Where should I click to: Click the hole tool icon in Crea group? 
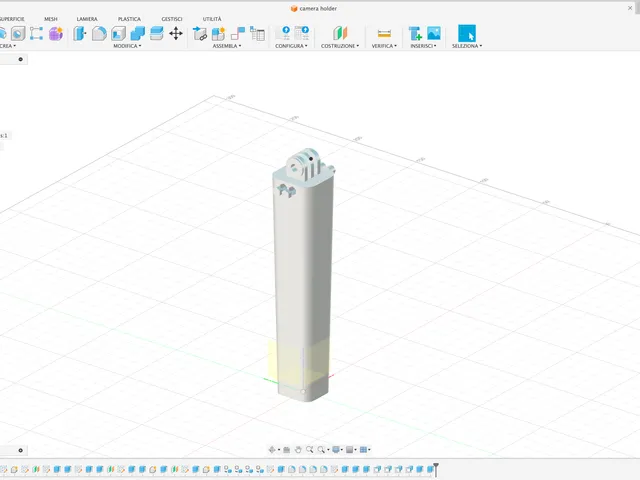(18, 33)
